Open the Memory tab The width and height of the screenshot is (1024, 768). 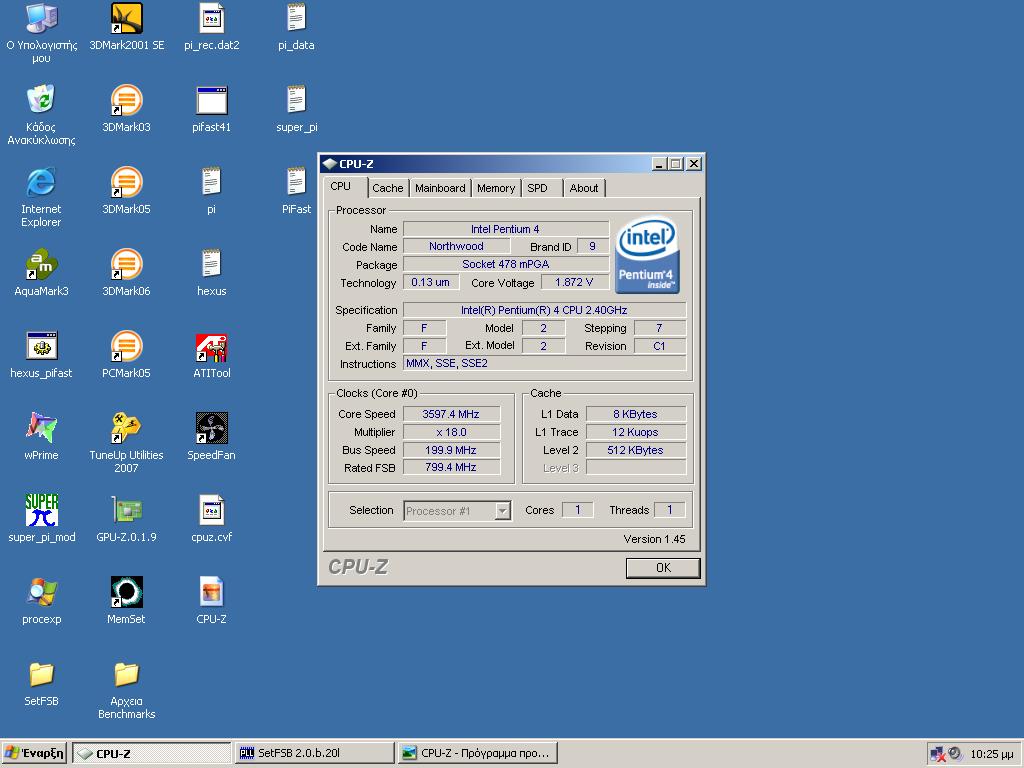[496, 188]
